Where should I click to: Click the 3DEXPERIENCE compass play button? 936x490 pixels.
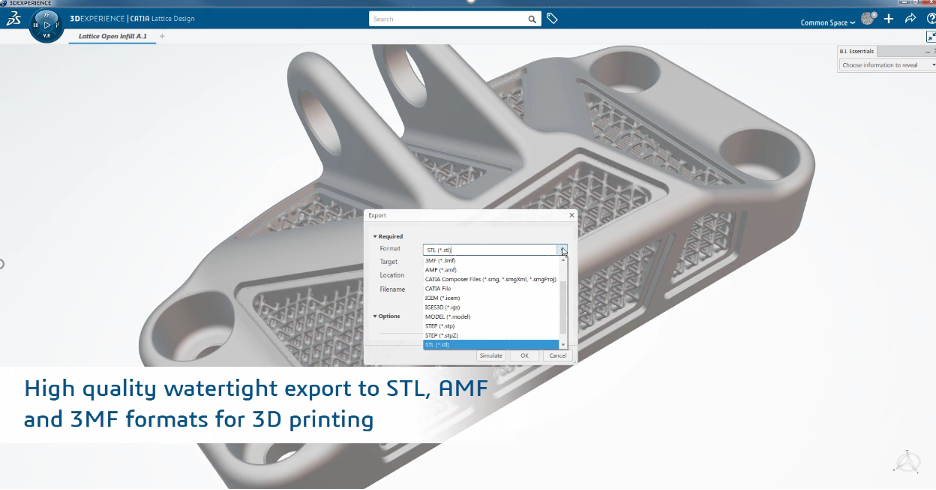click(47, 26)
